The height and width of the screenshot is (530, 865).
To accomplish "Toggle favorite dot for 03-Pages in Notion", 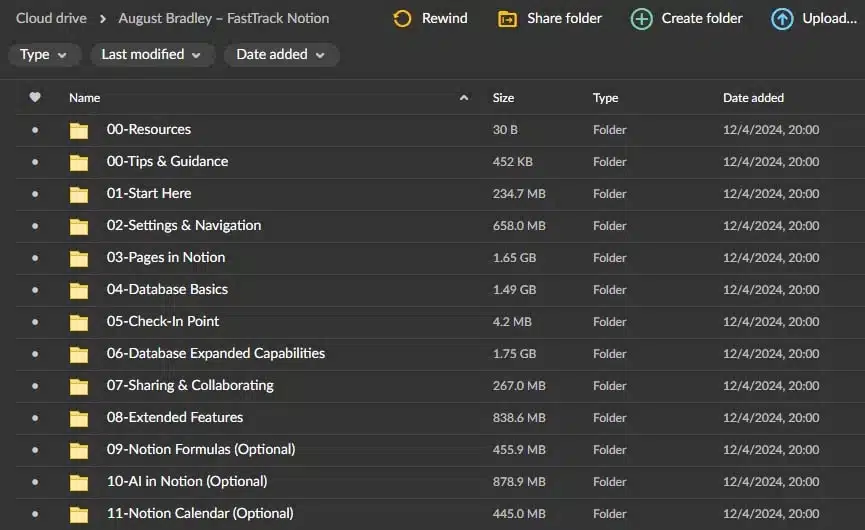I will tap(35, 258).
